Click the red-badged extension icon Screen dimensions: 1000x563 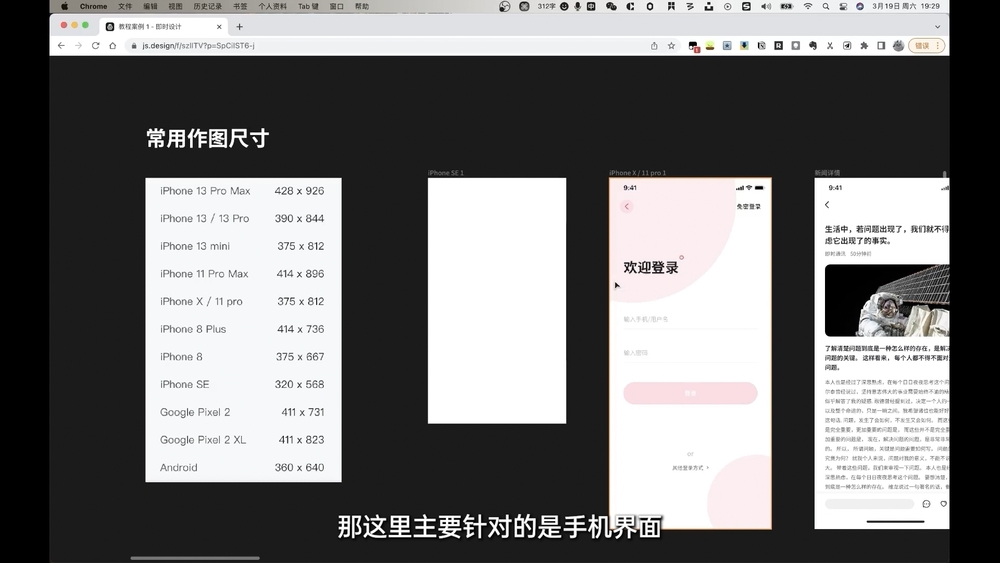coord(693,46)
